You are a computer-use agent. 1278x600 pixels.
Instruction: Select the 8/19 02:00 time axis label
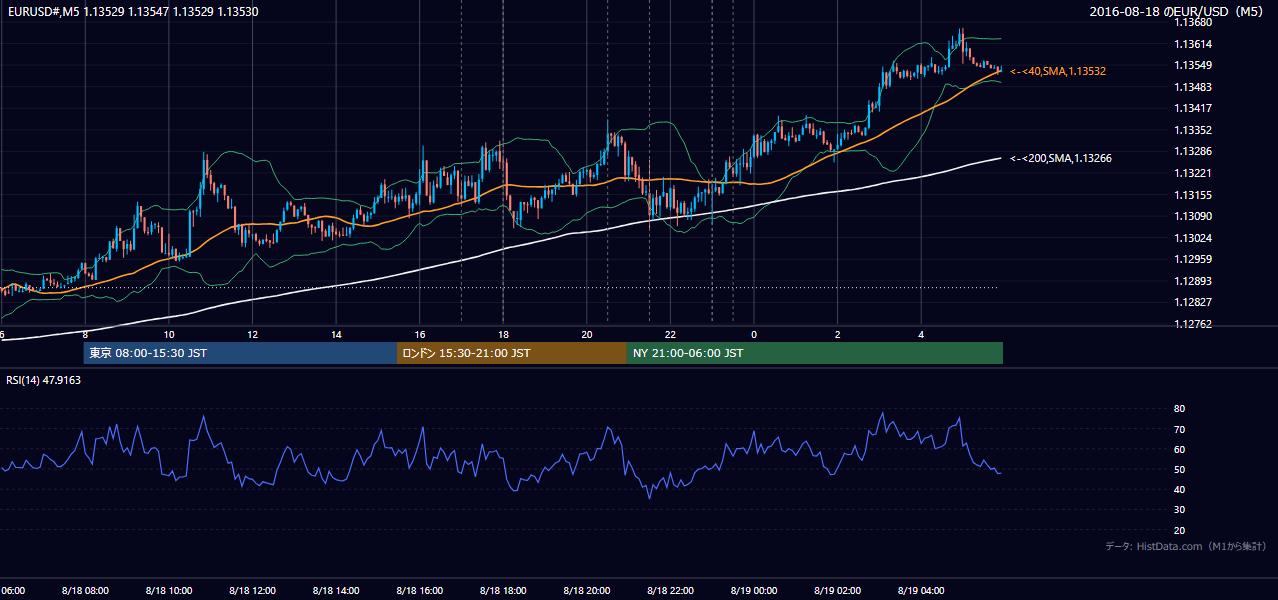point(837,591)
